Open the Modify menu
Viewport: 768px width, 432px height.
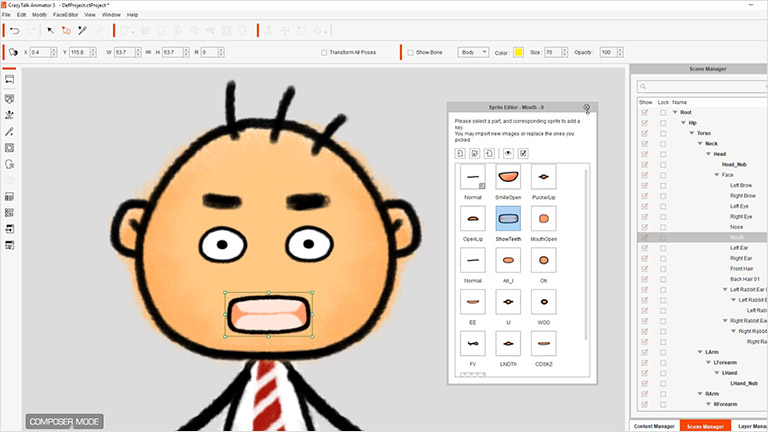(38, 15)
